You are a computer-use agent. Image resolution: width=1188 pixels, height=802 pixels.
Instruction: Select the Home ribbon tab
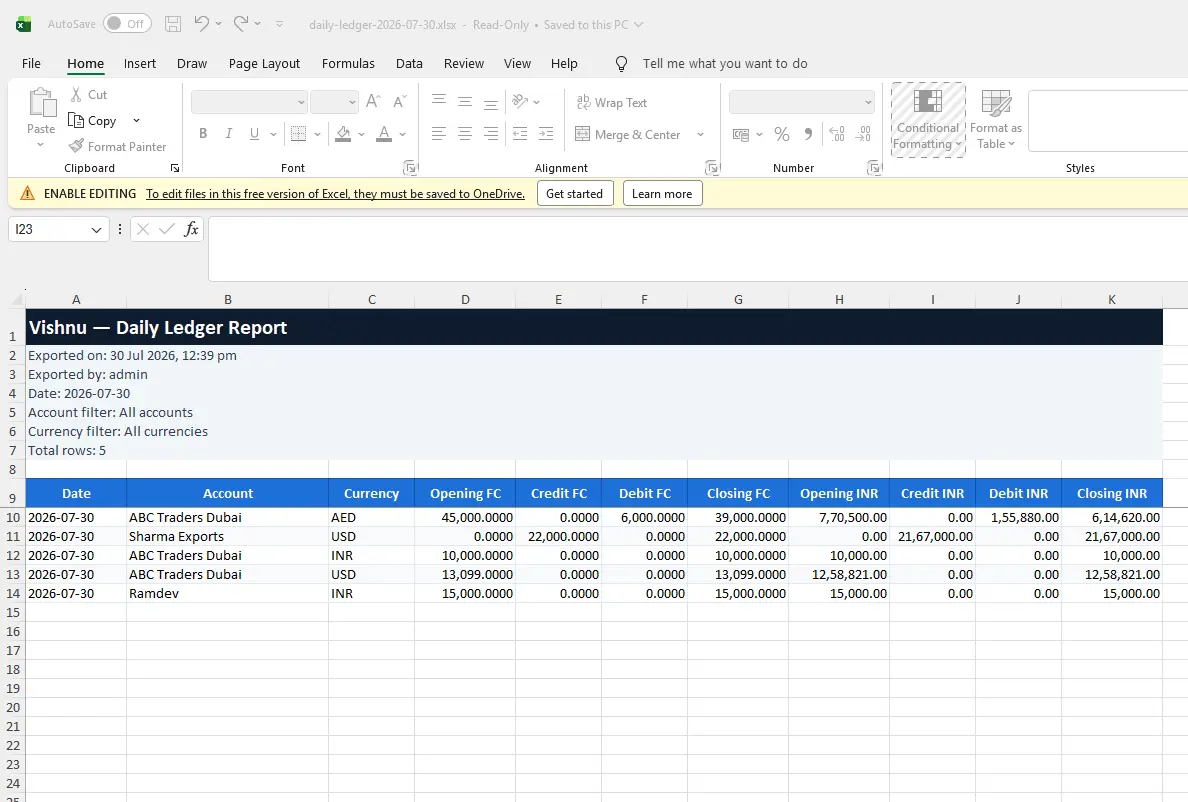pyautogui.click(x=86, y=64)
